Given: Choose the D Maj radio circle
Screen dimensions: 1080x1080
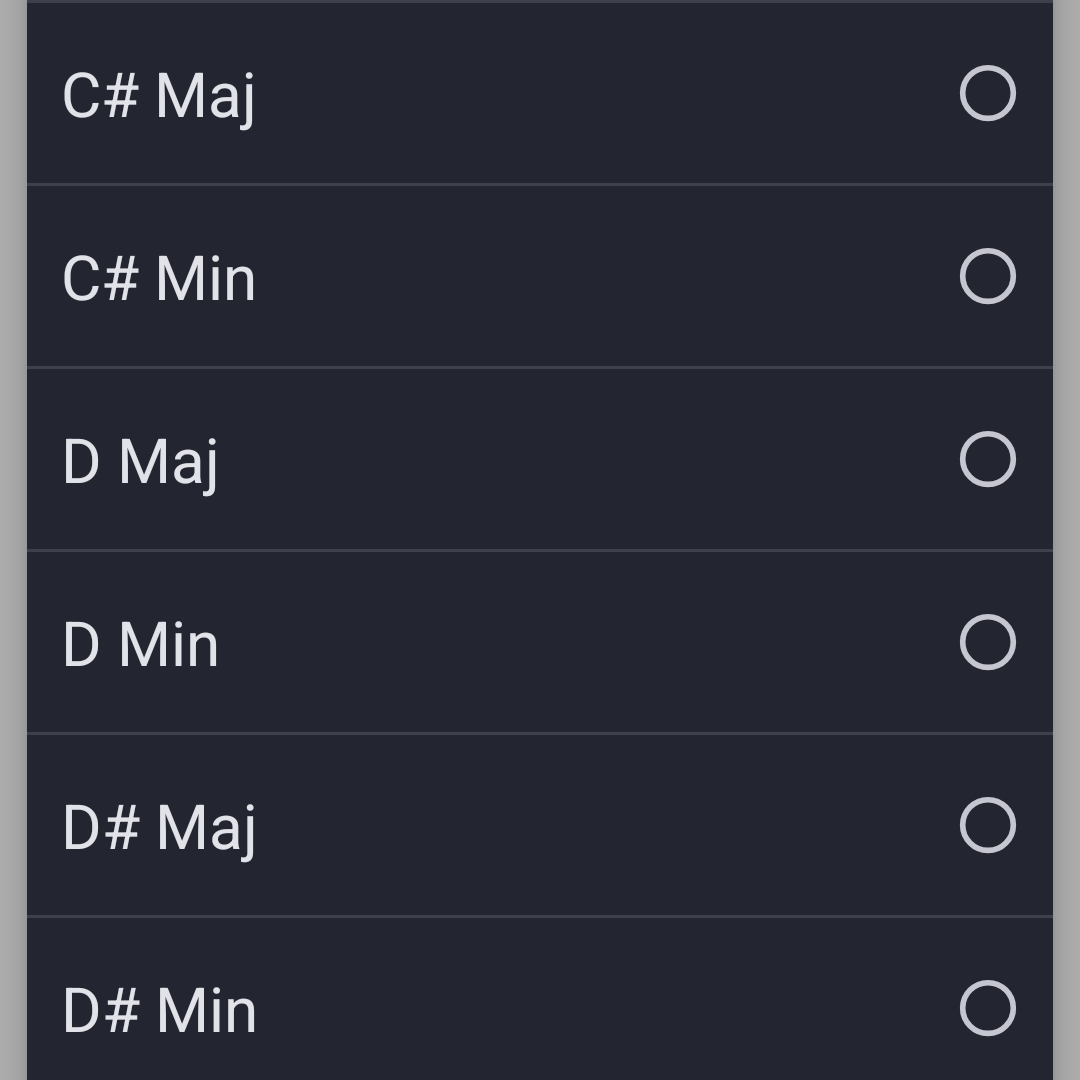Looking at the screenshot, I should click(987, 459).
